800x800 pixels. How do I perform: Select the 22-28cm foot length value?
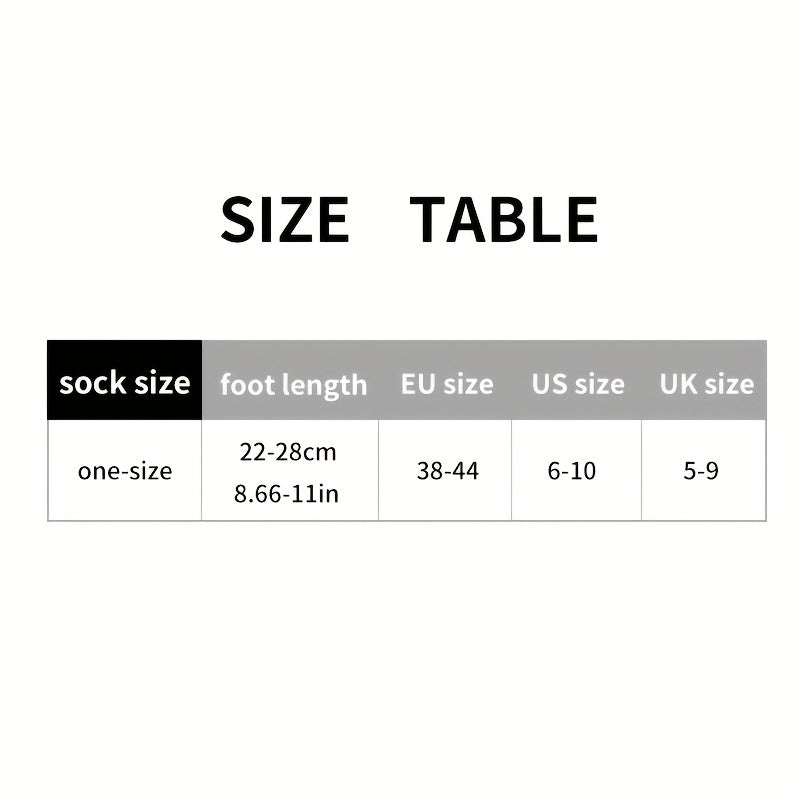tap(288, 452)
